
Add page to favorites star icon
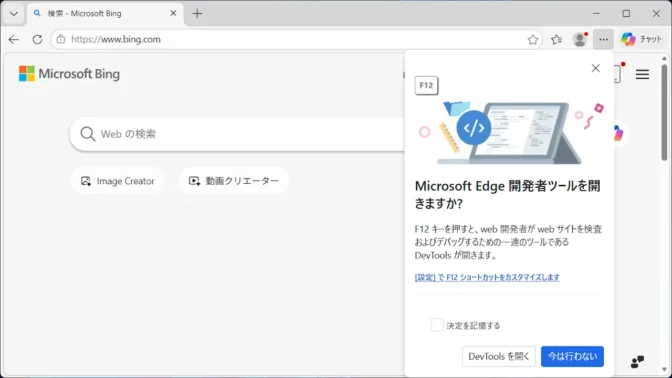(x=533, y=39)
